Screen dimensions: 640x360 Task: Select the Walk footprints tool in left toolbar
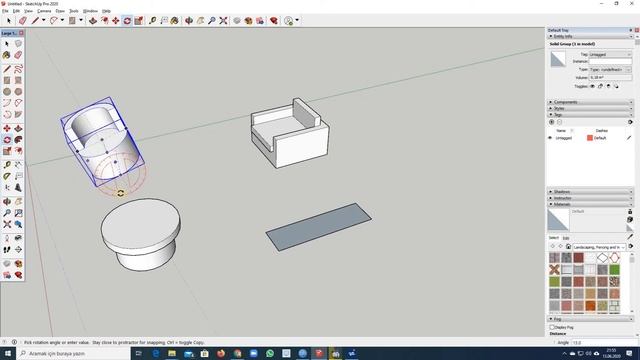tap(7, 249)
